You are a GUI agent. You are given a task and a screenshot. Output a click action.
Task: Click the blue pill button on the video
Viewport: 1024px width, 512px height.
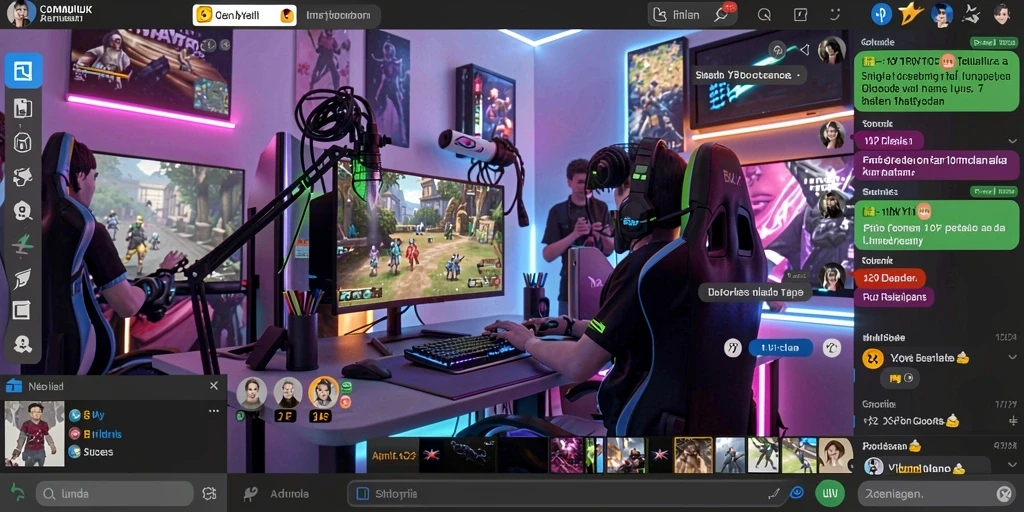[x=780, y=347]
